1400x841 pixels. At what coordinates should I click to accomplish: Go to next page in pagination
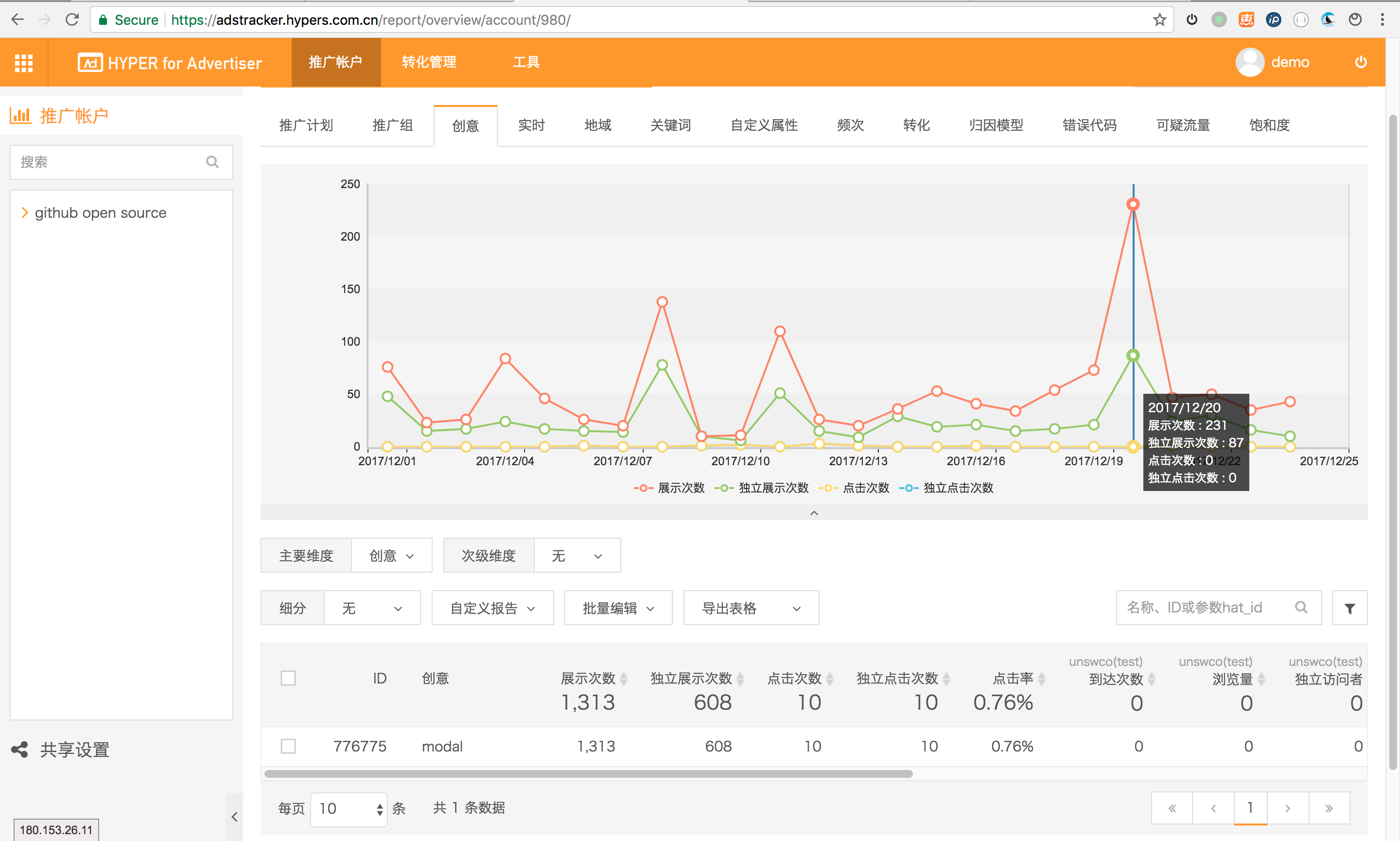(x=1287, y=807)
